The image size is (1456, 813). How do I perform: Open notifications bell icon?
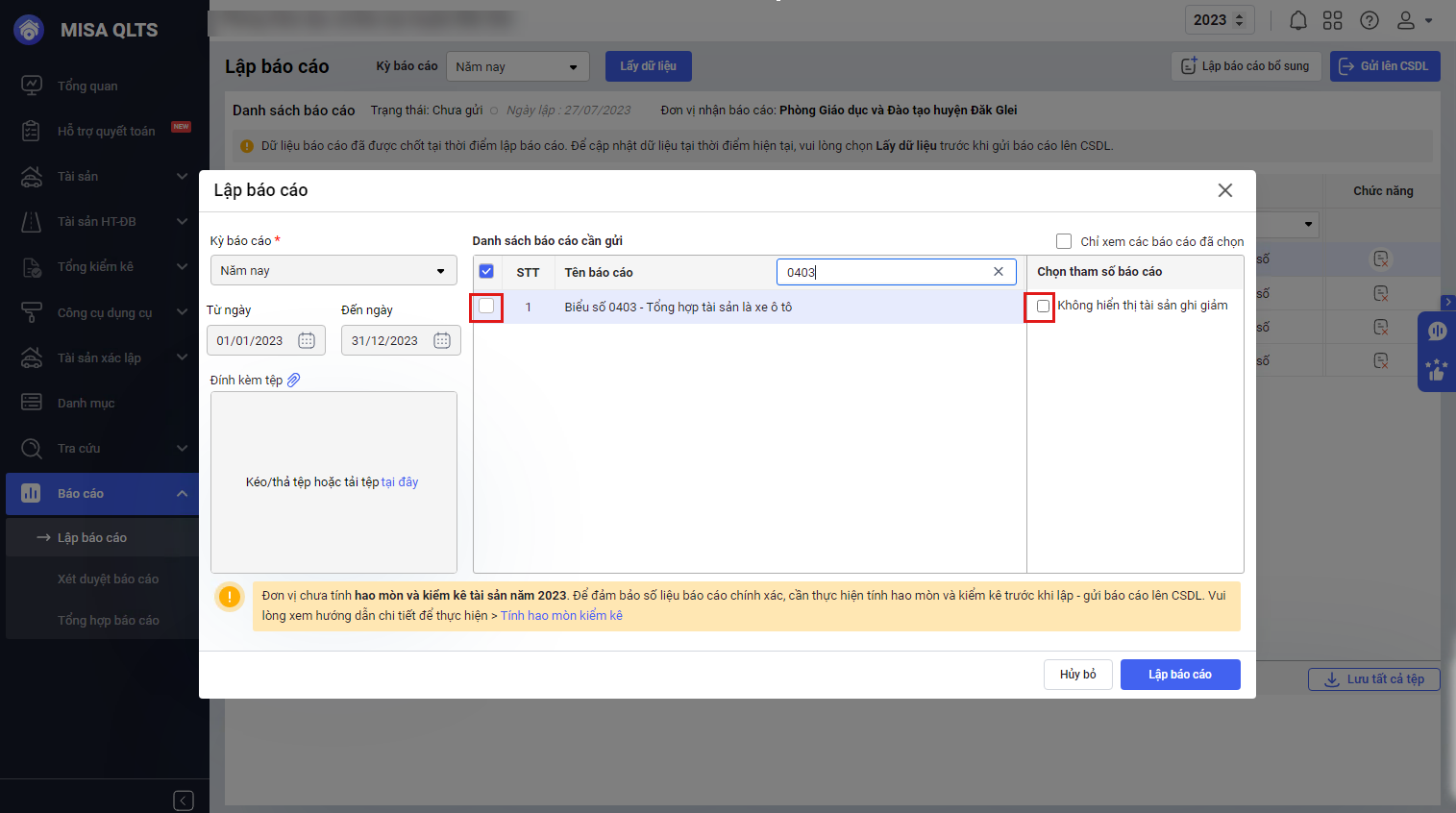coord(1297,20)
